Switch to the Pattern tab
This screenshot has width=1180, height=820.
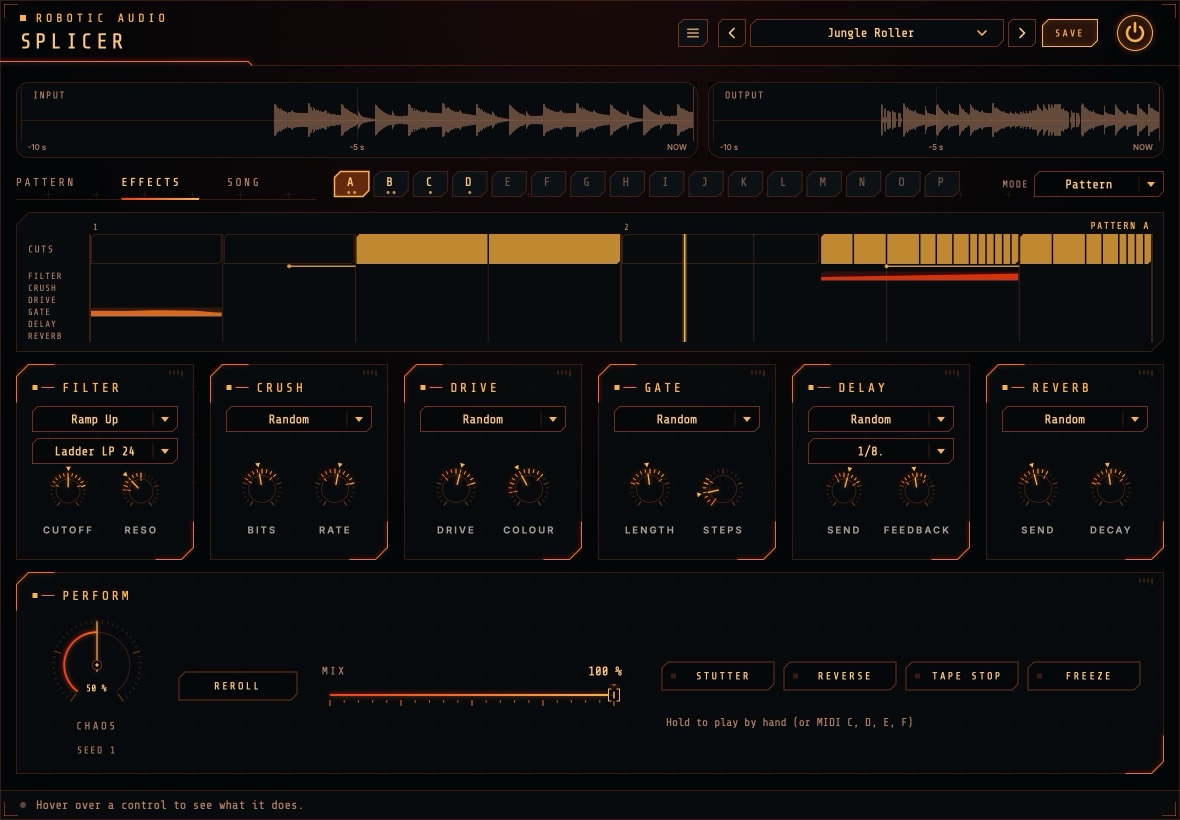coord(45,182)
